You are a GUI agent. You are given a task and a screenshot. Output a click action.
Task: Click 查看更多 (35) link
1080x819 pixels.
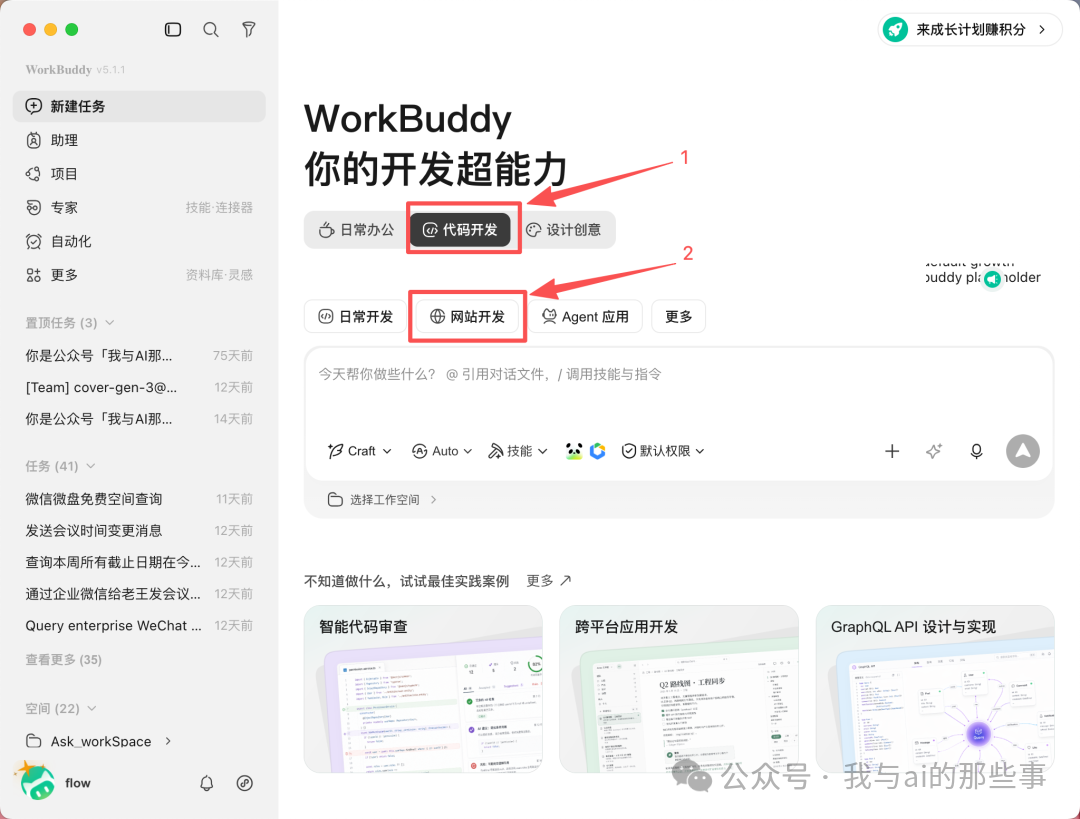pos(63,659)
